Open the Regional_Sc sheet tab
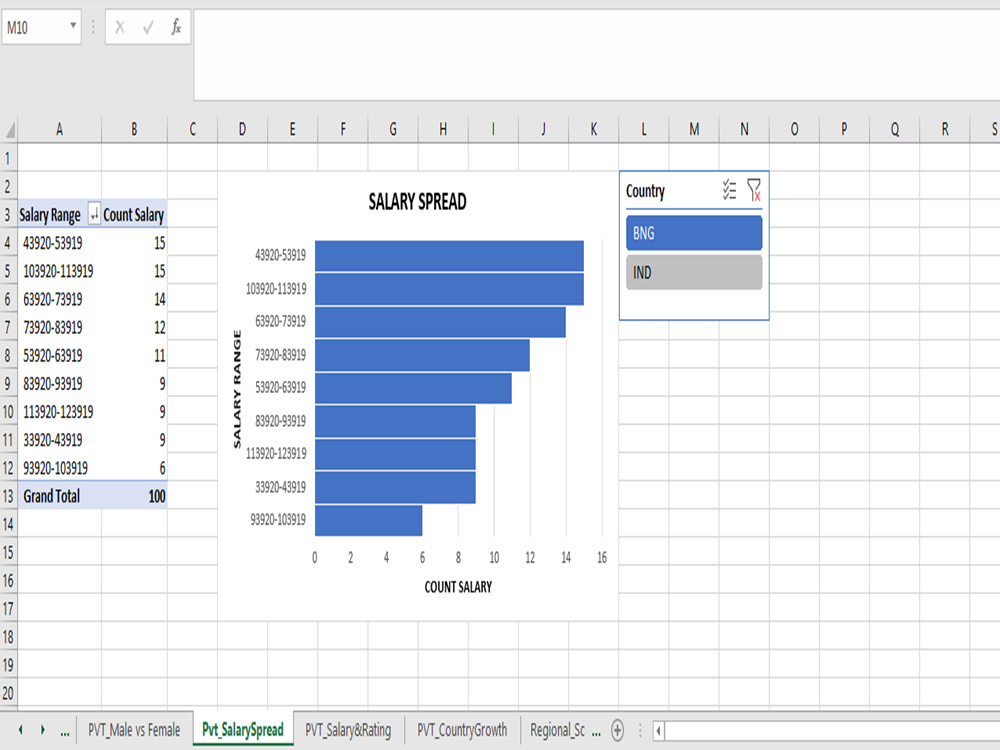Image resolution: width=1000 pixels, height=750 pixels. click(x=557, y=730)
